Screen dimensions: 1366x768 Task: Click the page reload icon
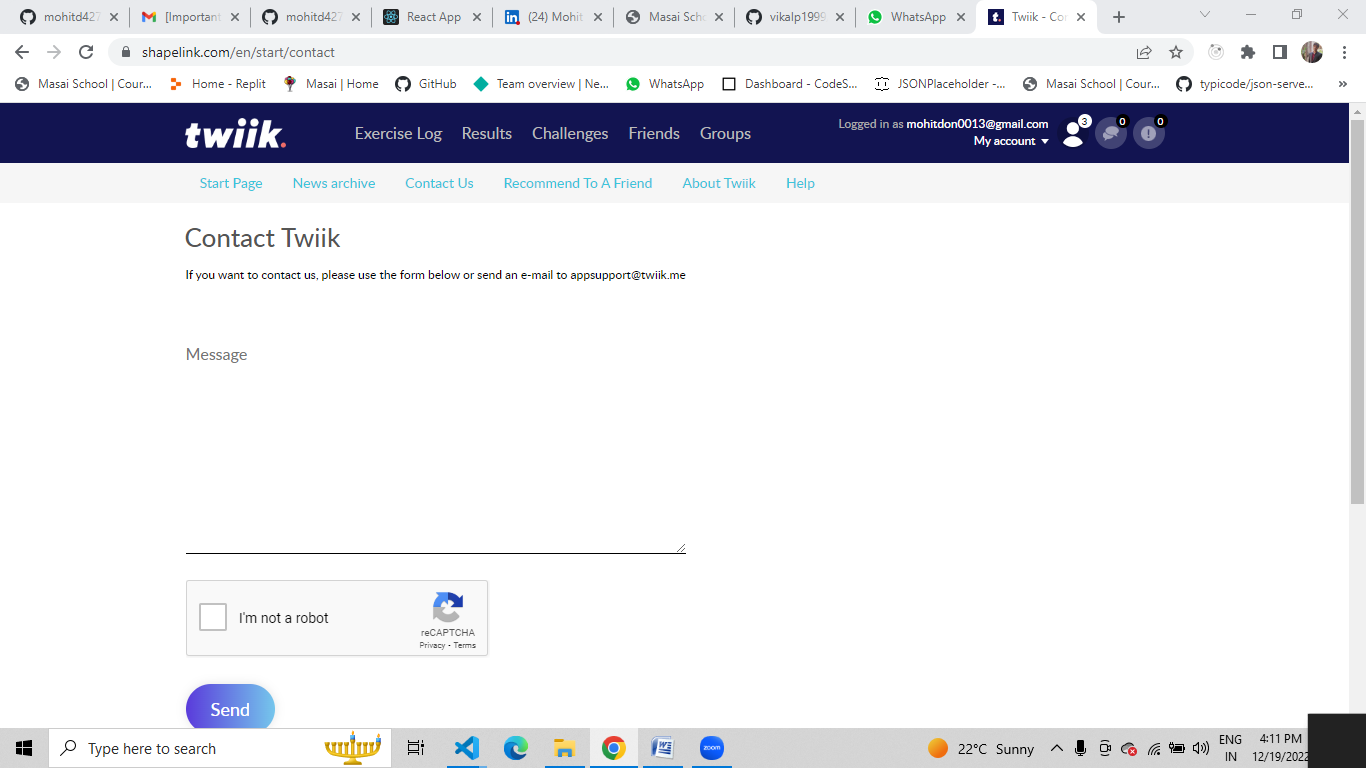(x=87, y=51)
